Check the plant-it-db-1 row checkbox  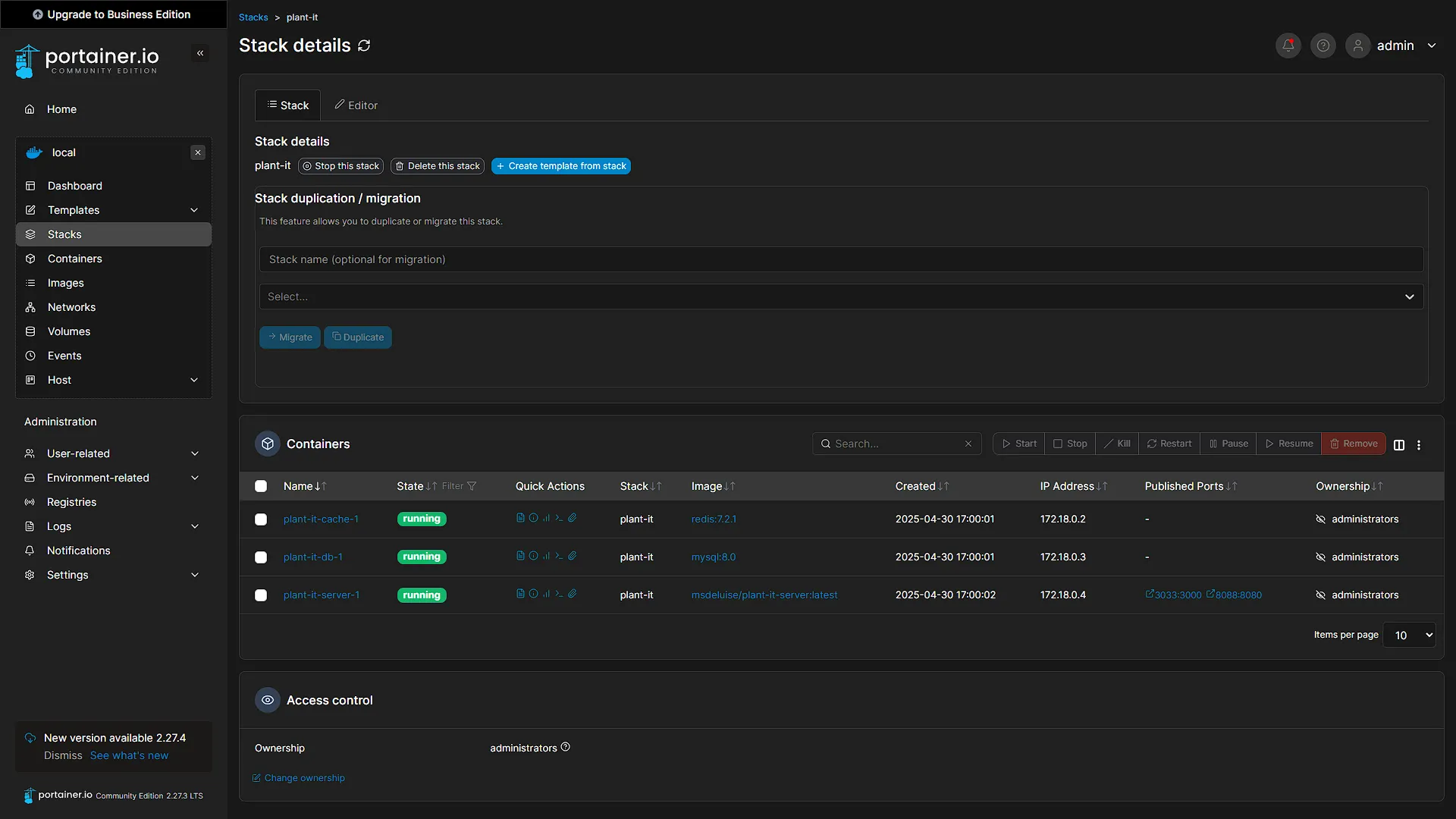click(x=261, y=557)
